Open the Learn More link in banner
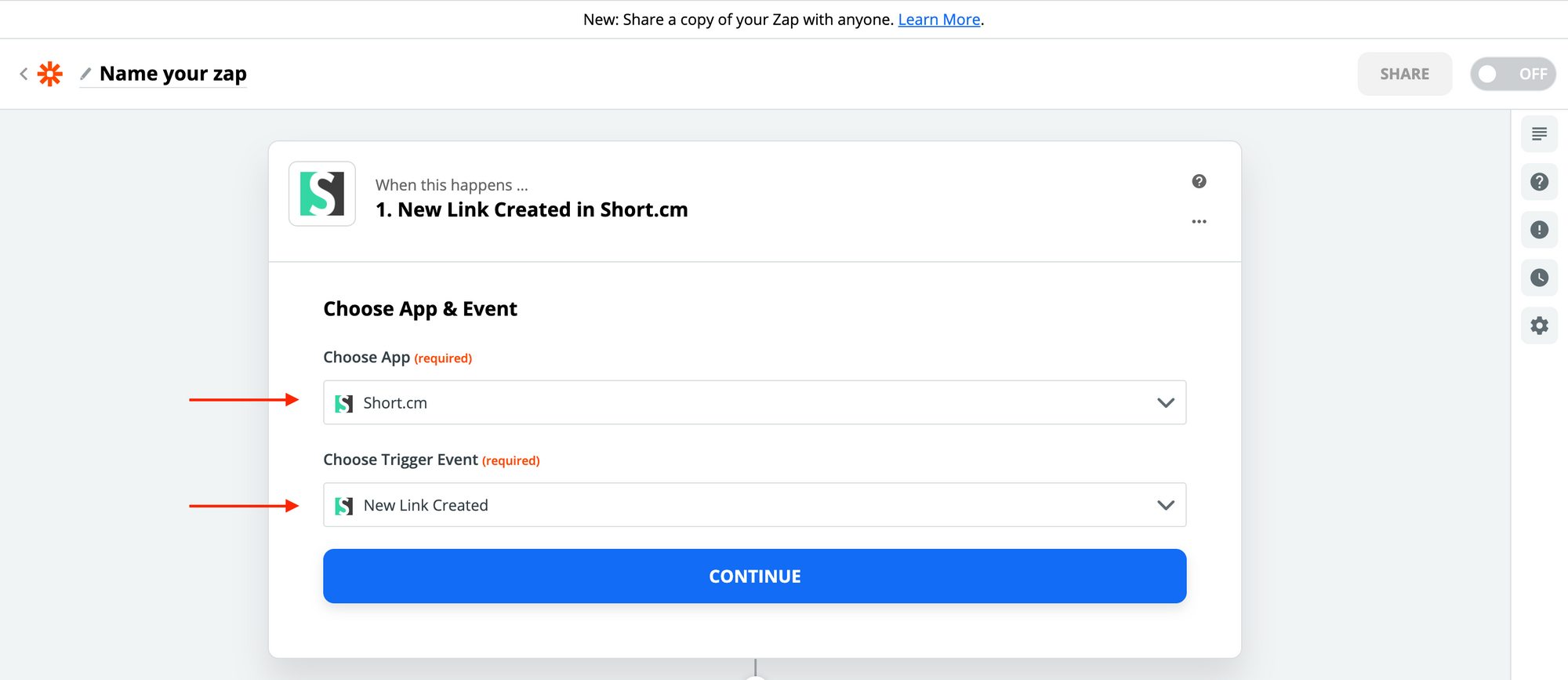 [x=939, y=20]
